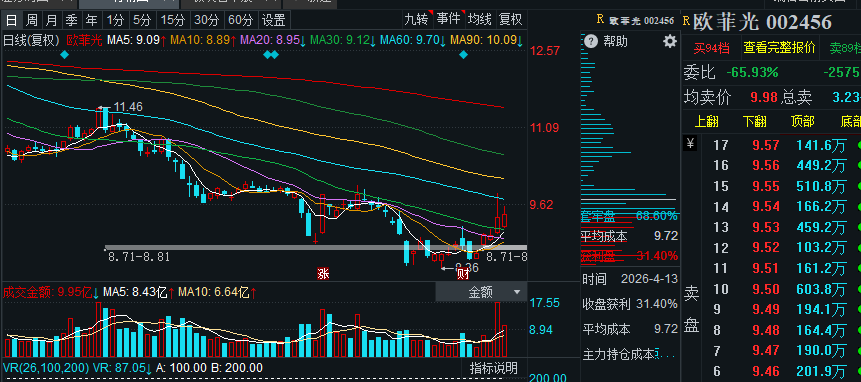Select the 30分 chart tab
This screenshot has height=382, width=861.
tap(206, 21)
